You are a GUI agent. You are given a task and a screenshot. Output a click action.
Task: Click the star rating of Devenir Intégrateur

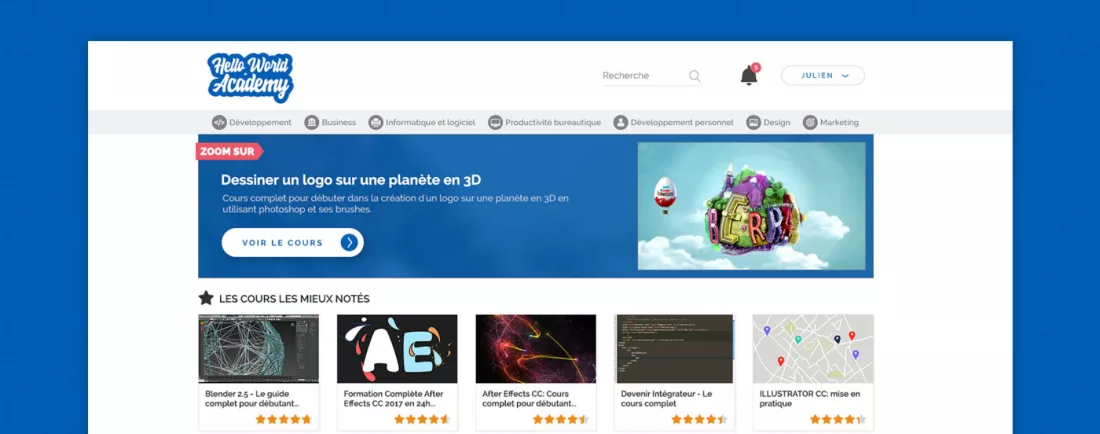click(x=699, y=419)
